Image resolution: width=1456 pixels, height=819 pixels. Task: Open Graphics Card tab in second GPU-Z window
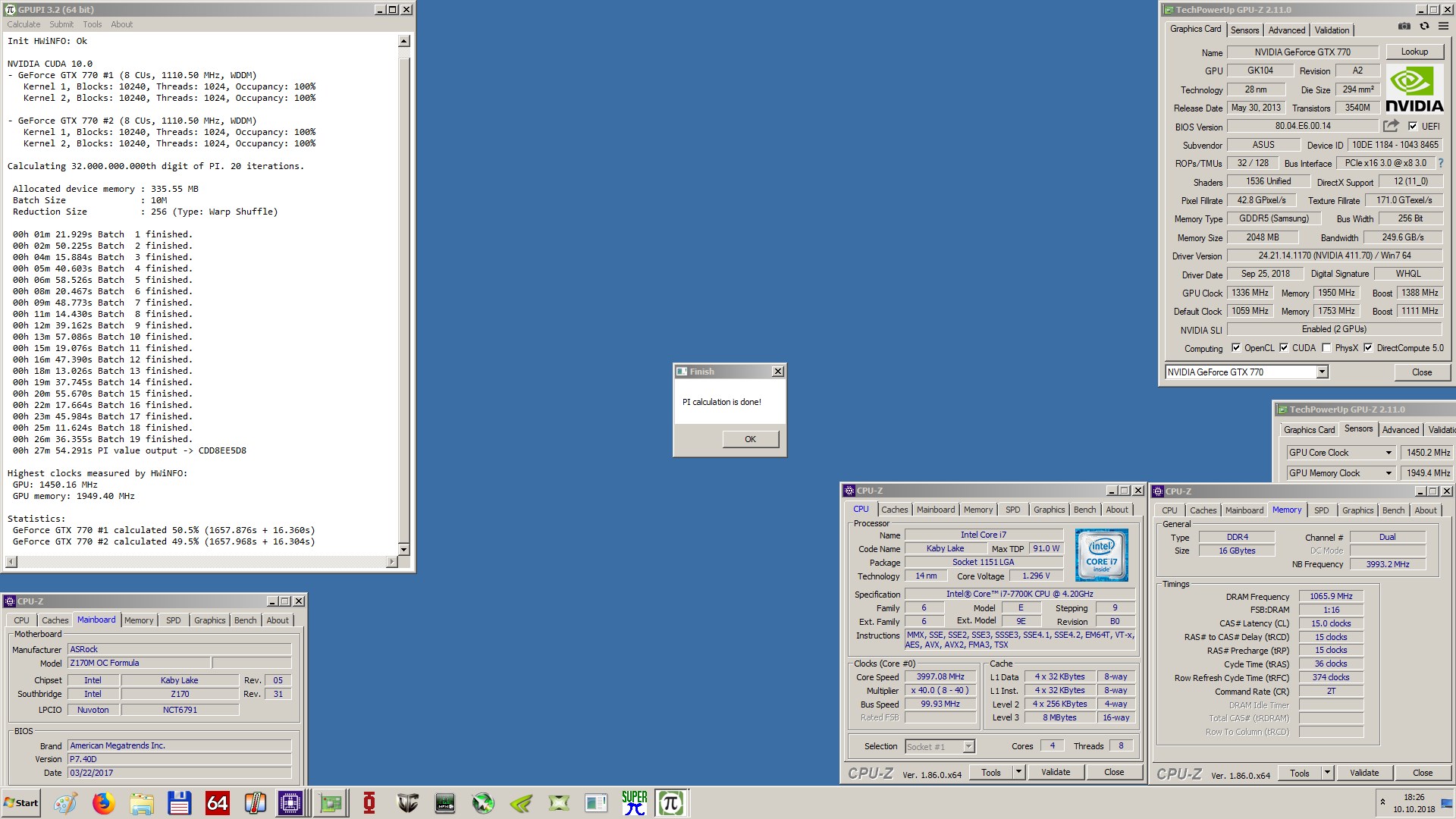[x=1309, y=430]
